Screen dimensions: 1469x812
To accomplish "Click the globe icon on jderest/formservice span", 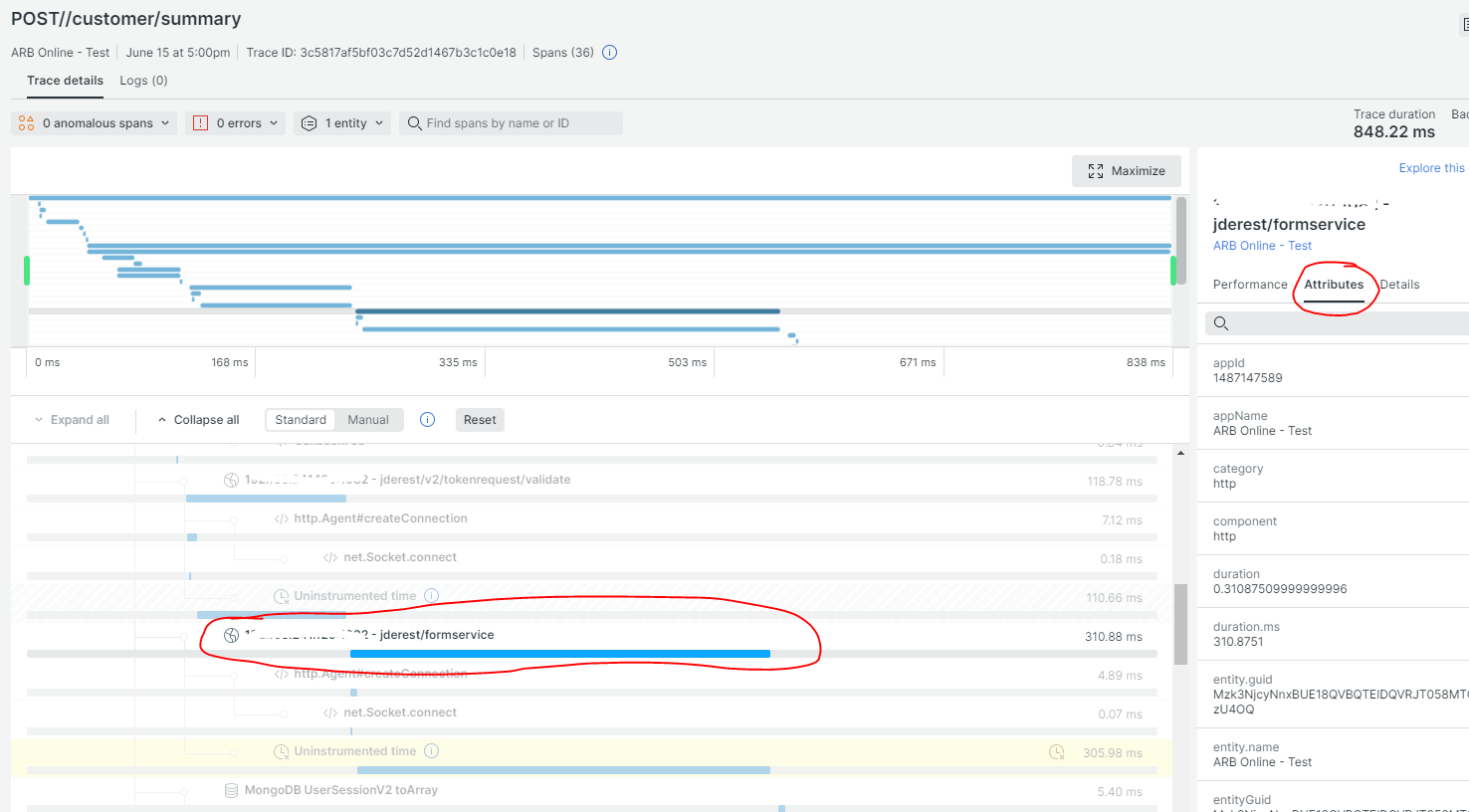I will [232, 635].
